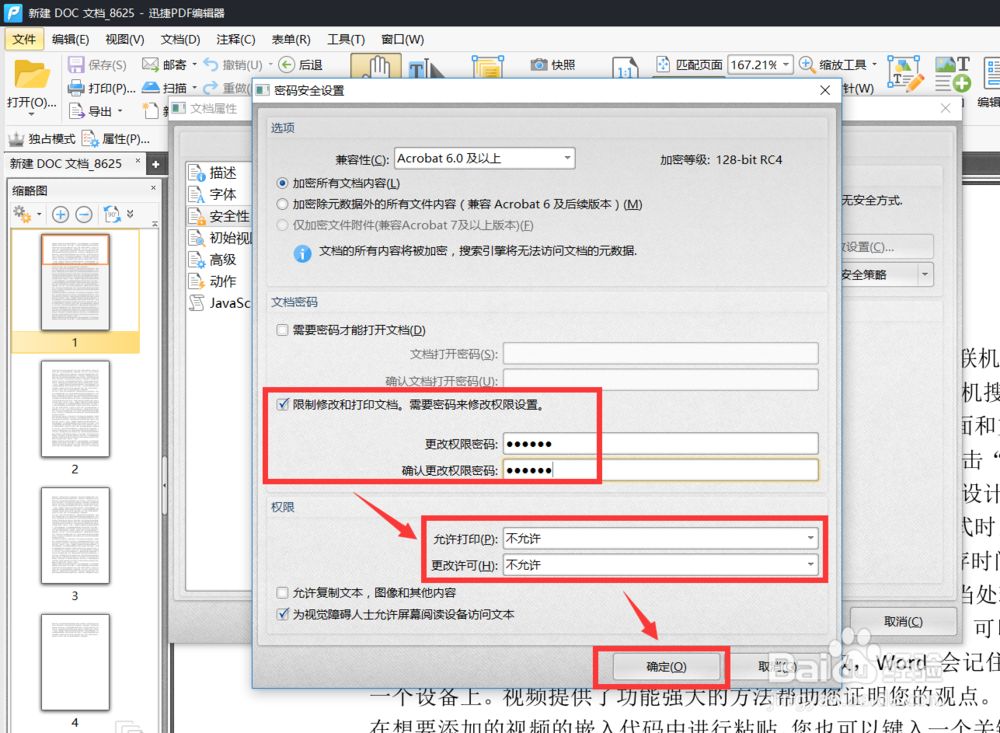Screen dimensions: 1000x733
Task: Expand the 导出 dropdown arrow
Action: 120,111
